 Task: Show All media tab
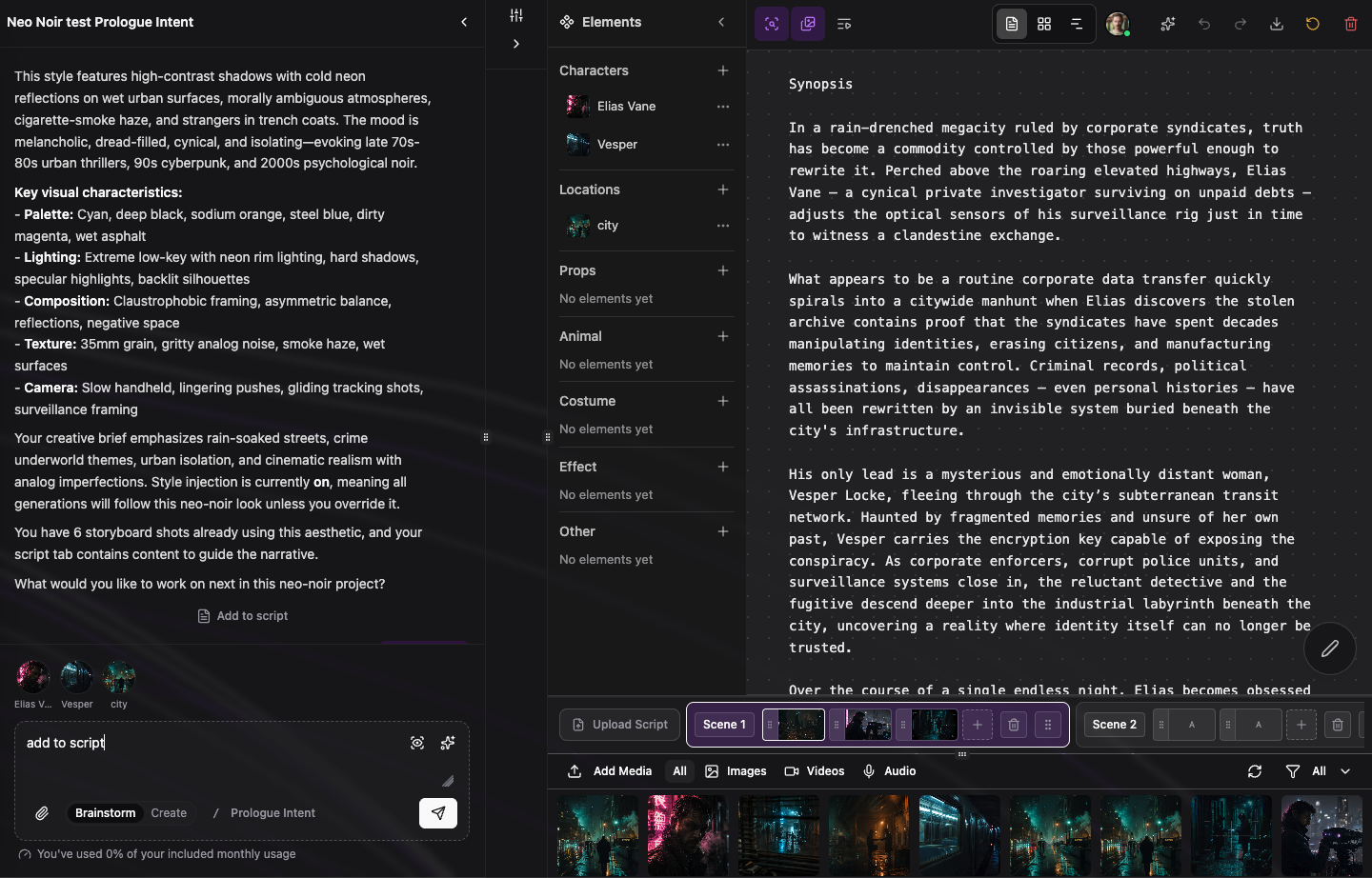coord(679,771)
